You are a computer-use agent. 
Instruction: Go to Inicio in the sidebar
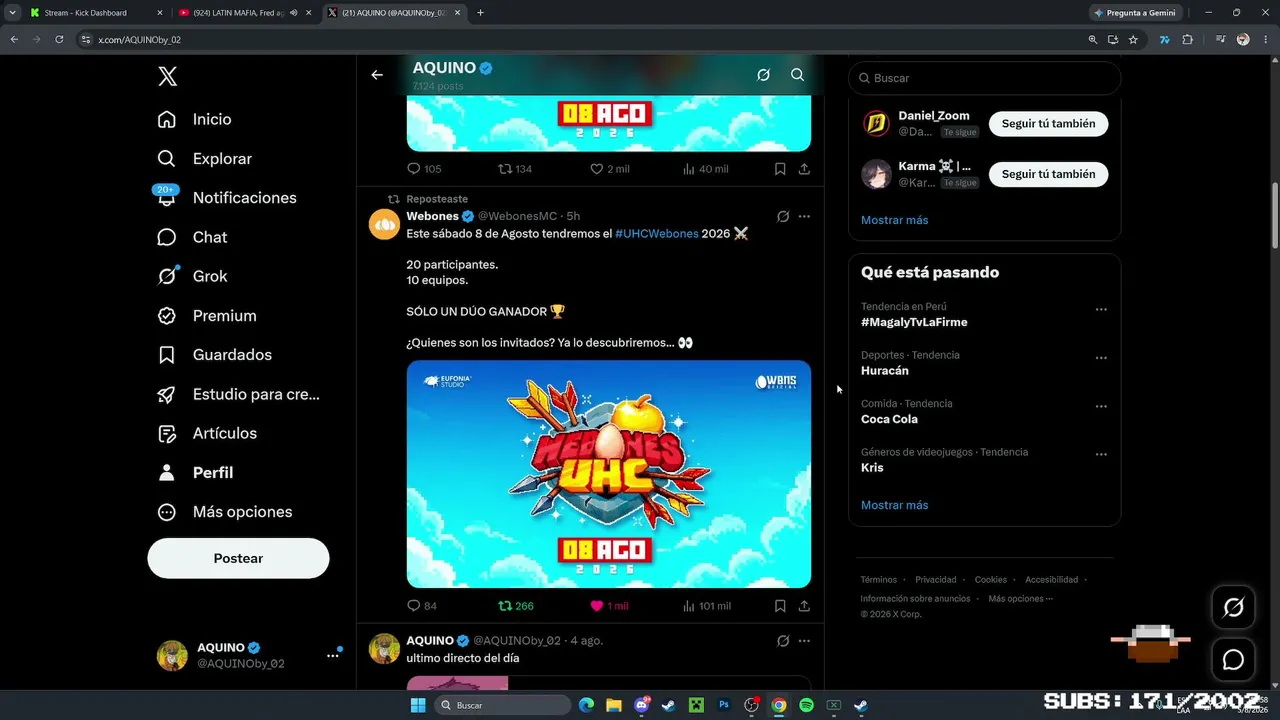point(194,119)
